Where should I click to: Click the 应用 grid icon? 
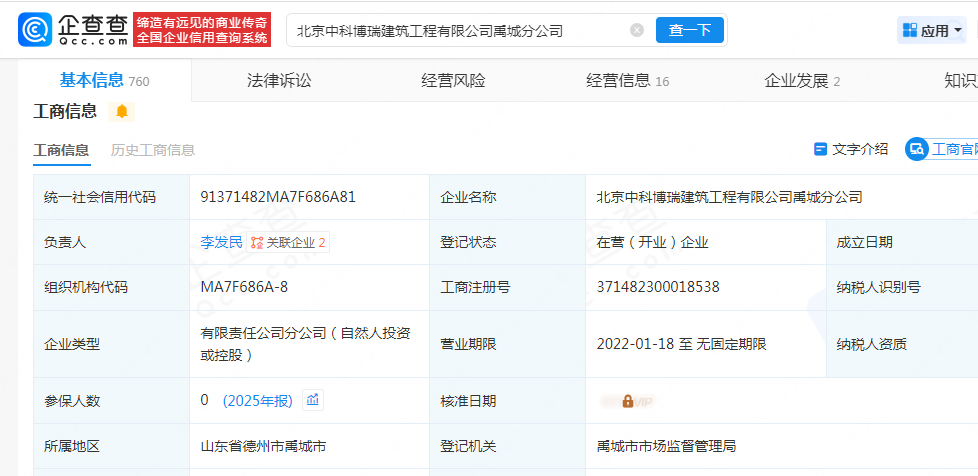[x=910, y=30]
